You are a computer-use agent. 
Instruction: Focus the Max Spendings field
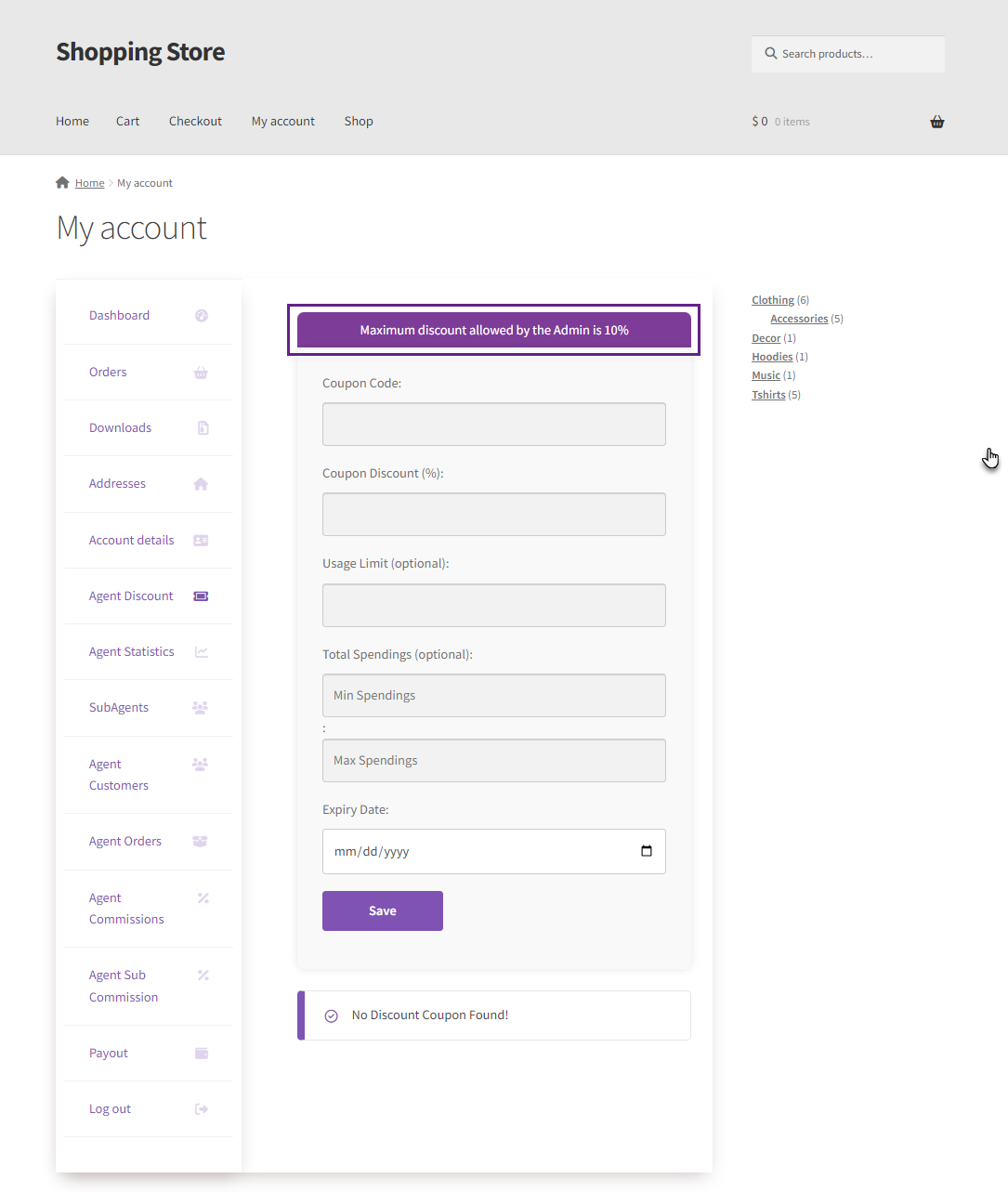click(x=494, y=760)
